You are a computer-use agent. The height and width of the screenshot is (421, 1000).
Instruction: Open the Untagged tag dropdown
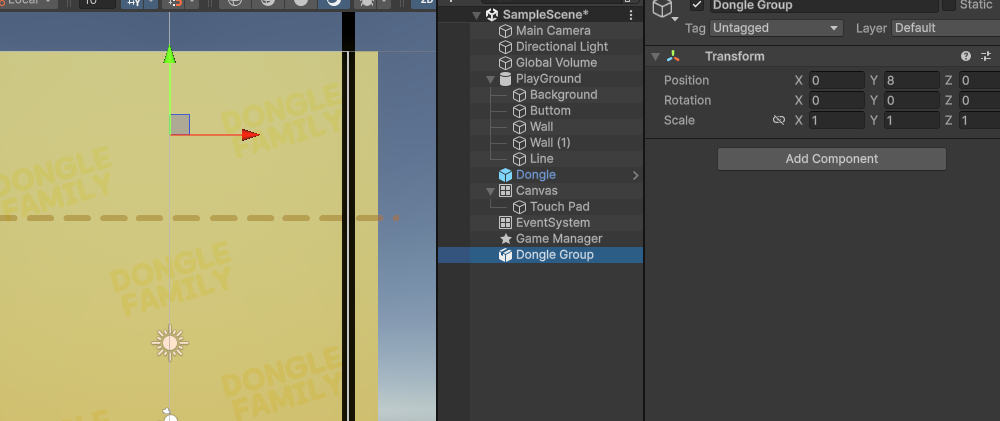point(777,28)
